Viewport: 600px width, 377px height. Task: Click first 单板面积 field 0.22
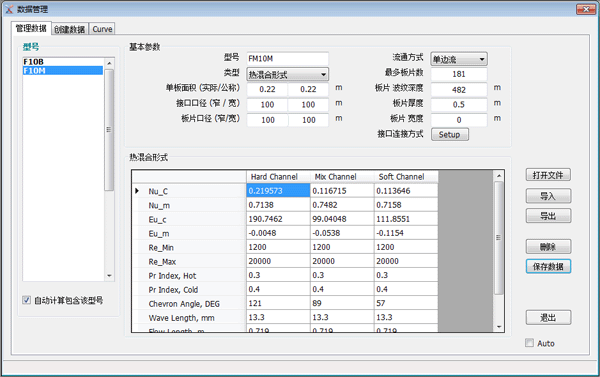coord(267,89)
